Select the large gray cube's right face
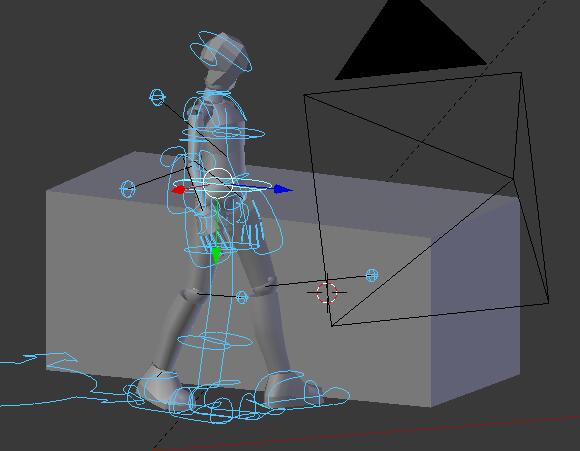580x451 pixels. (x=475, y=300)
